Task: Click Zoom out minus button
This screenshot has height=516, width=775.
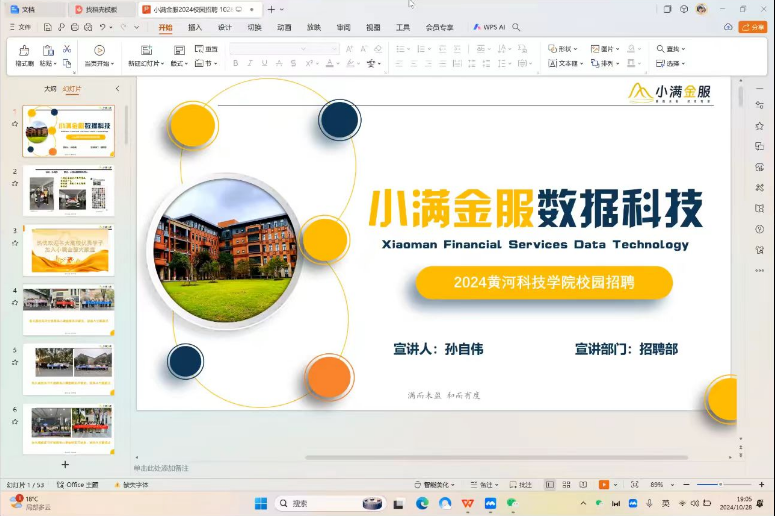Action: [x=686, y=485]
